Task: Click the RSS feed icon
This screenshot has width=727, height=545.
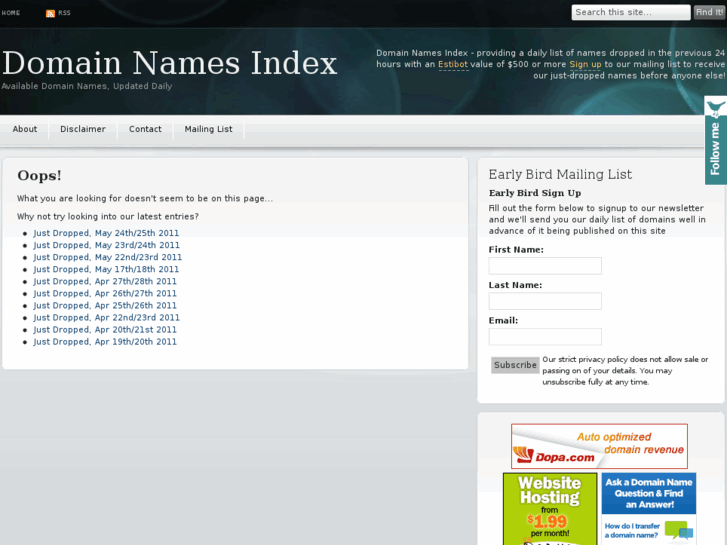Action: point(51,13)
